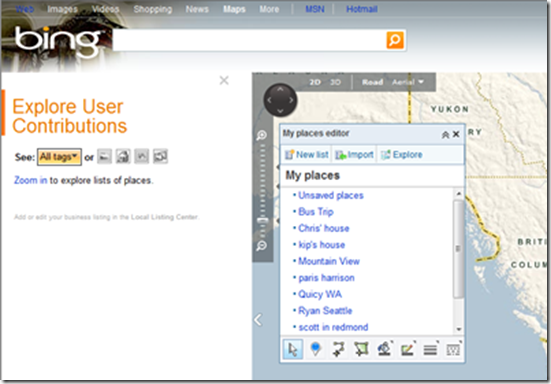551x384 pixels.
Task: Click the line color pencil tool
Action: [x=407, y=350]
